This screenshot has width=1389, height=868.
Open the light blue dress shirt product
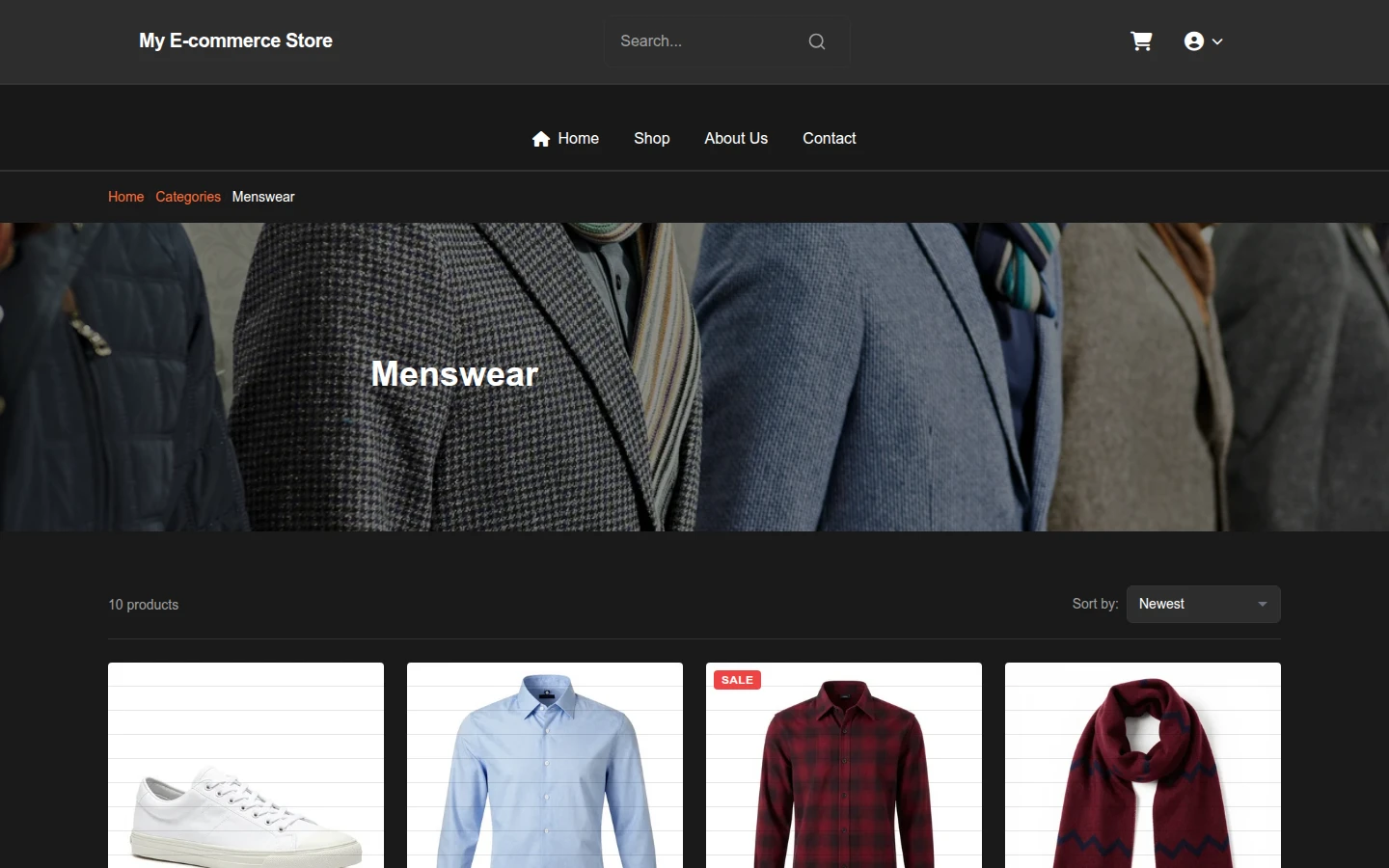click(545, 766)
